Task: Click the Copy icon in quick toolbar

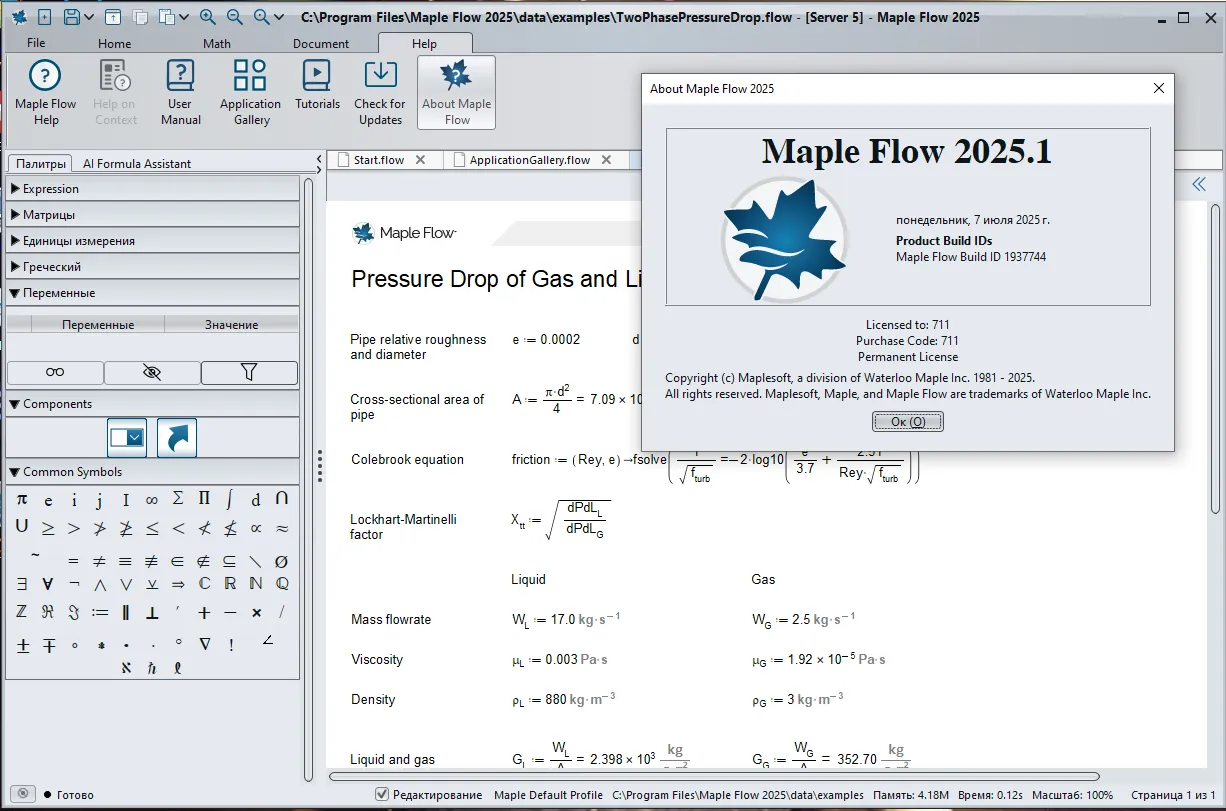Action: tap(140, 17)
